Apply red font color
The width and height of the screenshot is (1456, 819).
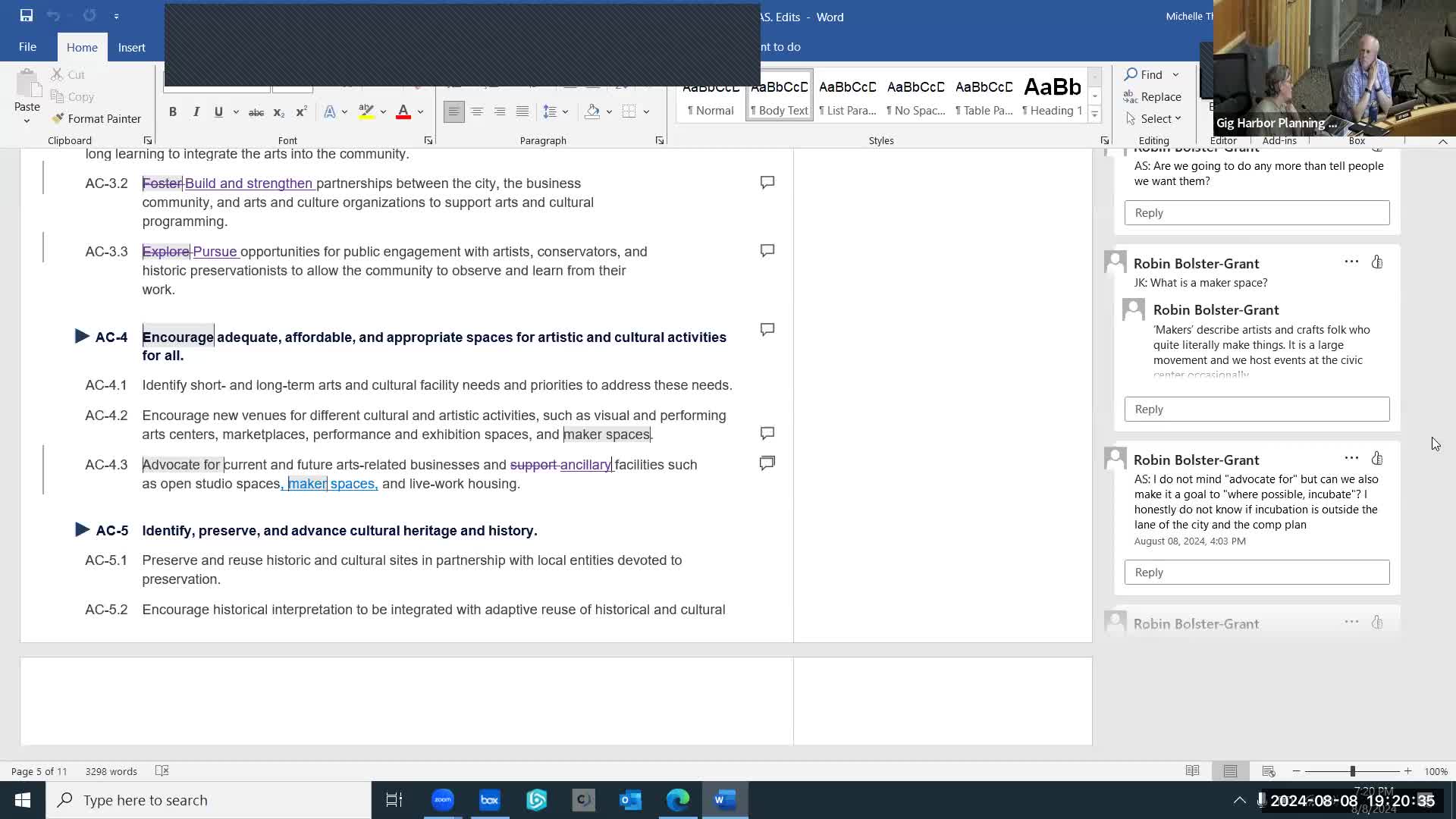[403, 111]
